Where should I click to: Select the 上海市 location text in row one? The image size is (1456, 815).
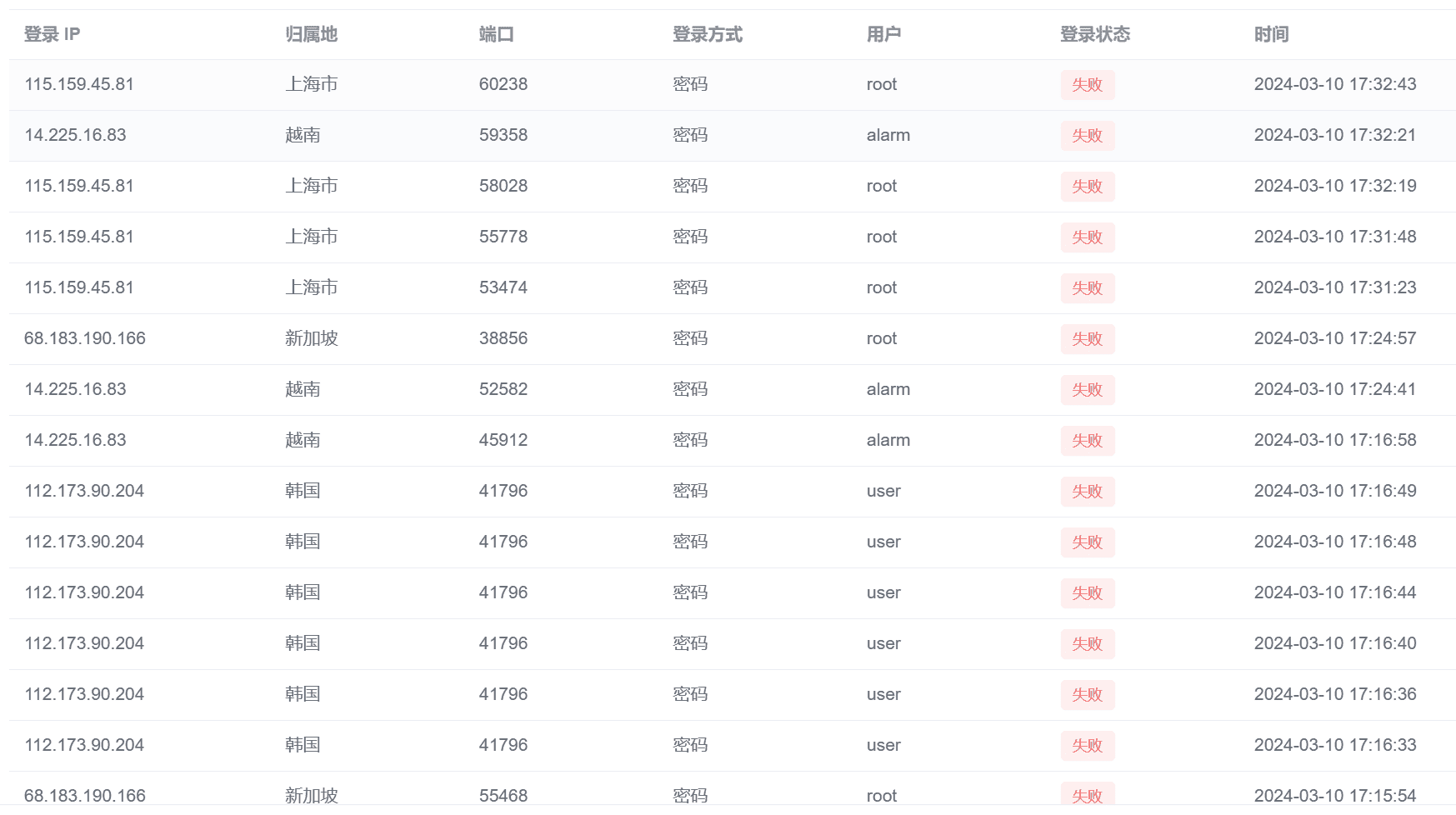[312, 84]
